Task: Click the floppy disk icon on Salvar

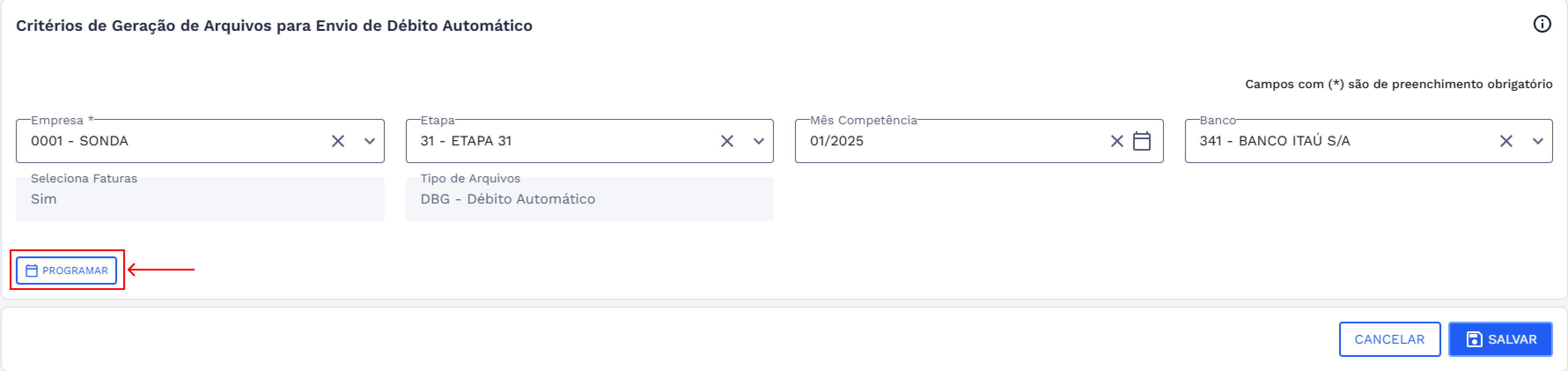Action: 1474,339
